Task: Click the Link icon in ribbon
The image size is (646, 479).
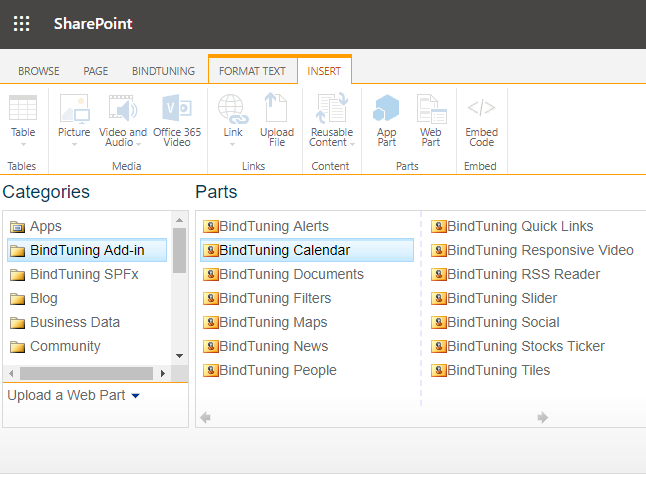Action: 233,108
